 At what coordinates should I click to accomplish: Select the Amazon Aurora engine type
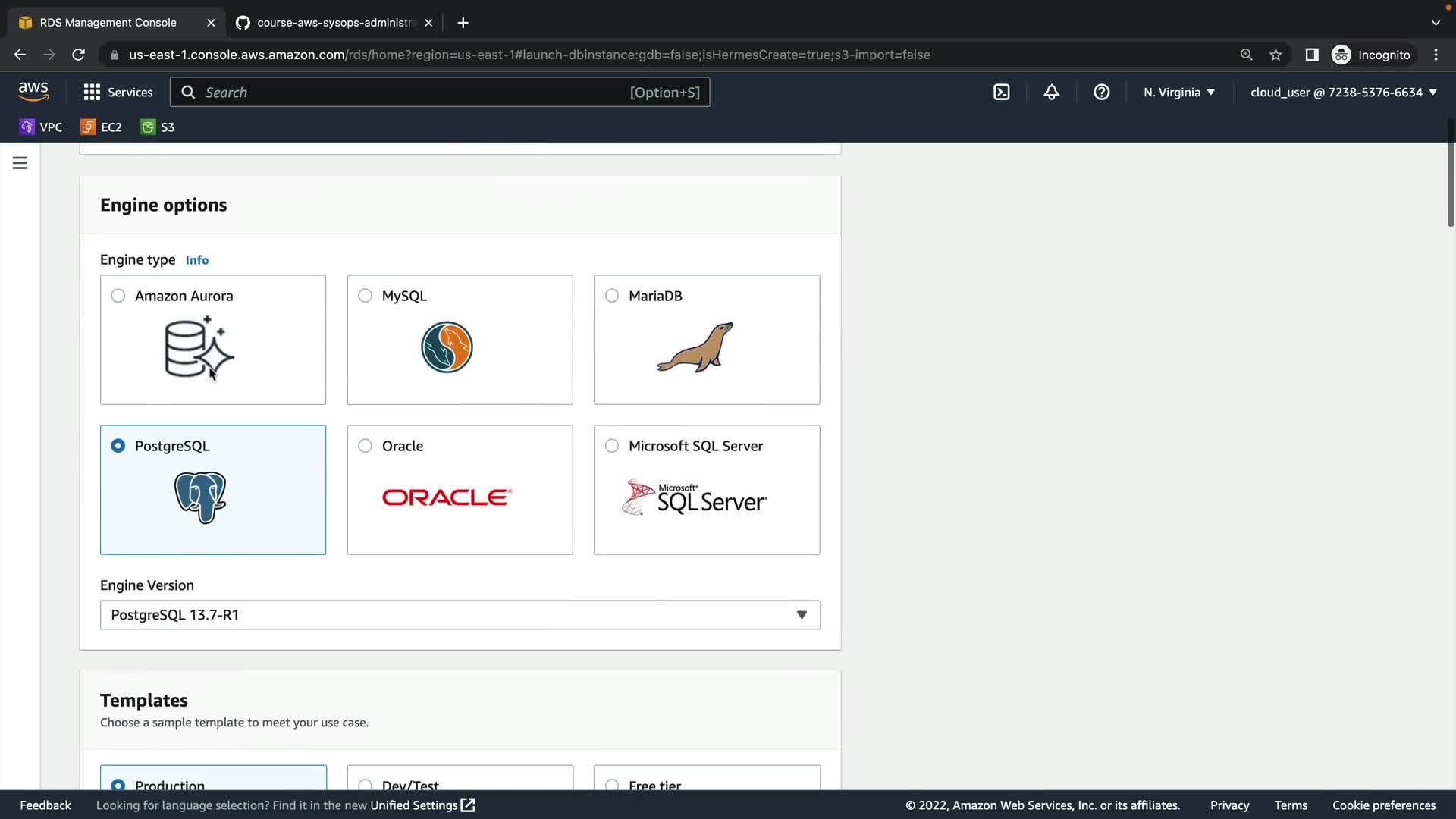118,296
